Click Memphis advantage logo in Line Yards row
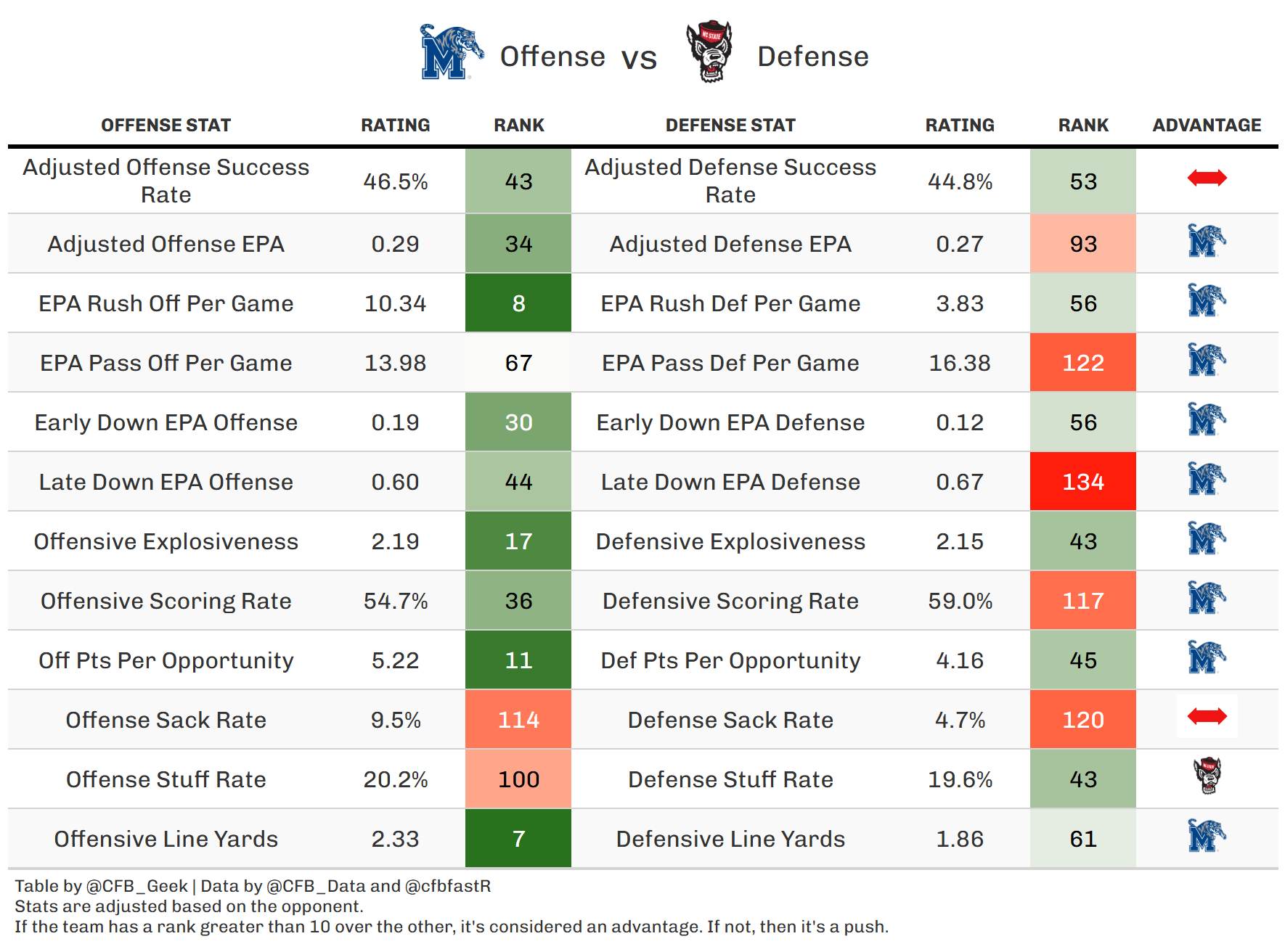This screenshot has width=1285, height=952. 1207,836
